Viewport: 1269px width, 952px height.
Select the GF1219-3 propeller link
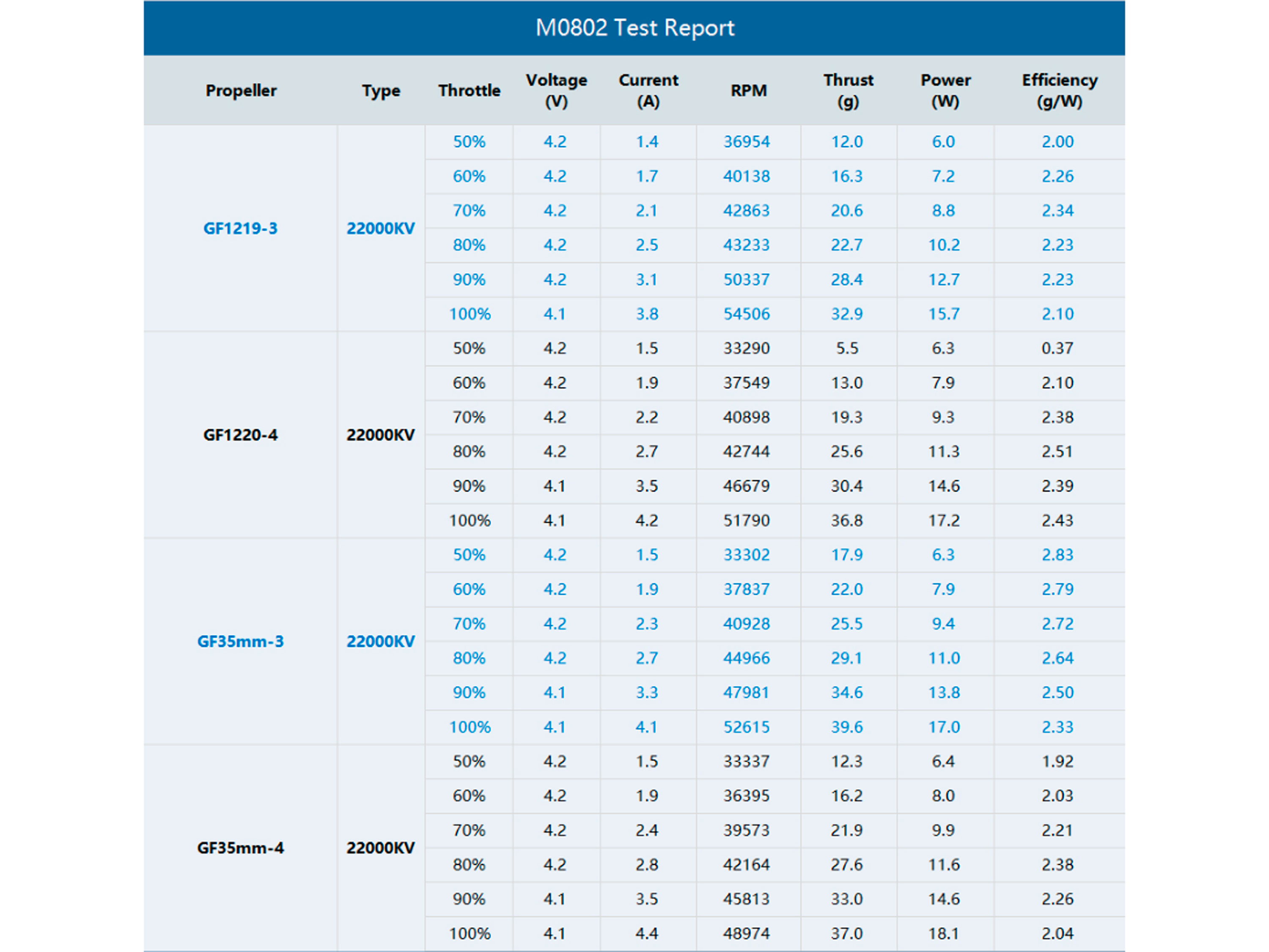tap(240, 228)
